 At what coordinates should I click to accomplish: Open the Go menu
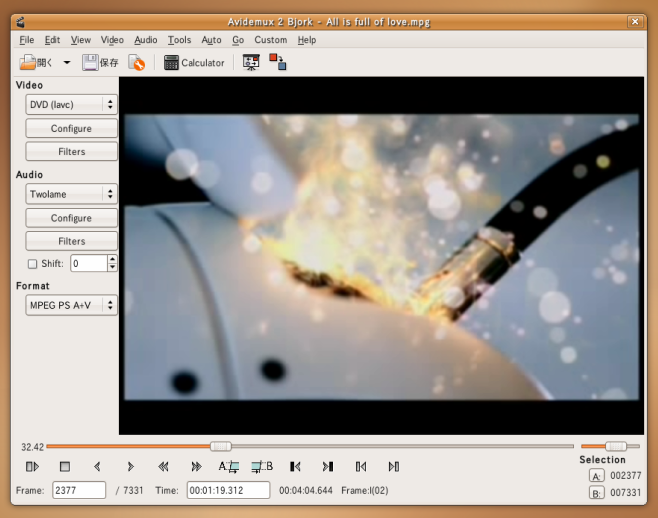point(238,40)
